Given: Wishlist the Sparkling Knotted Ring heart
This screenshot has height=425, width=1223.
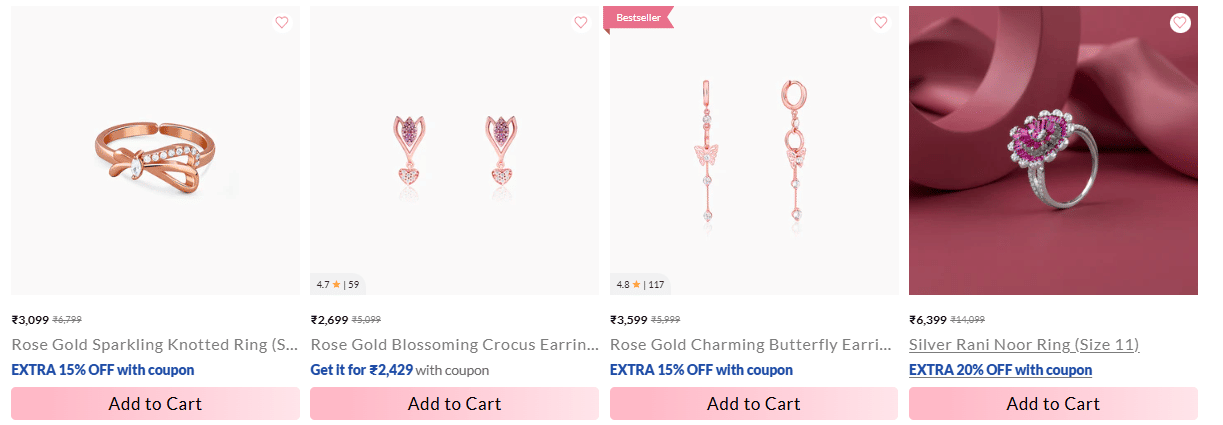Looking at the screenshot, I should click(x=281, y=23).
